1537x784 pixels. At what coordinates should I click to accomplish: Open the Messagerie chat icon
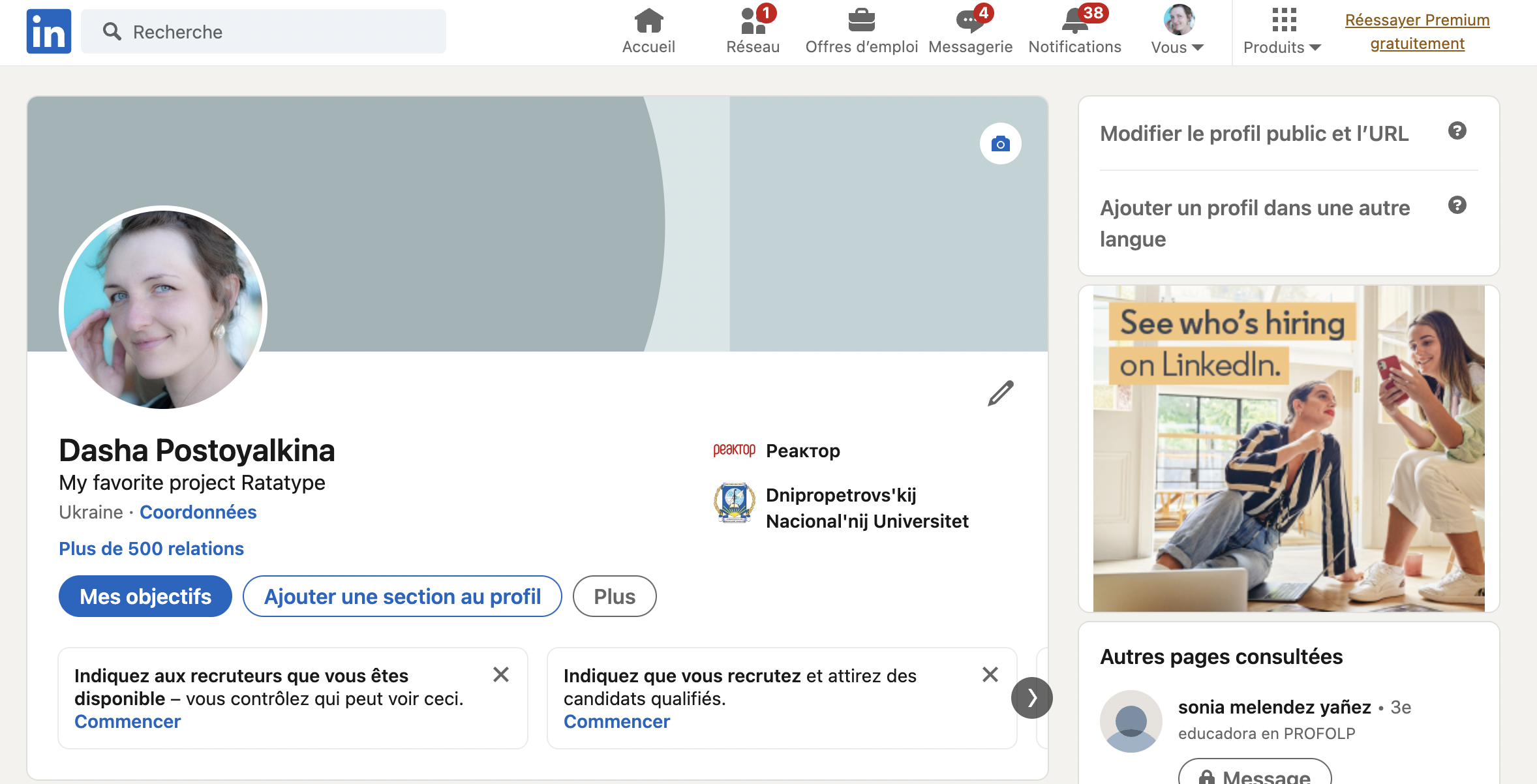[969, 21]
